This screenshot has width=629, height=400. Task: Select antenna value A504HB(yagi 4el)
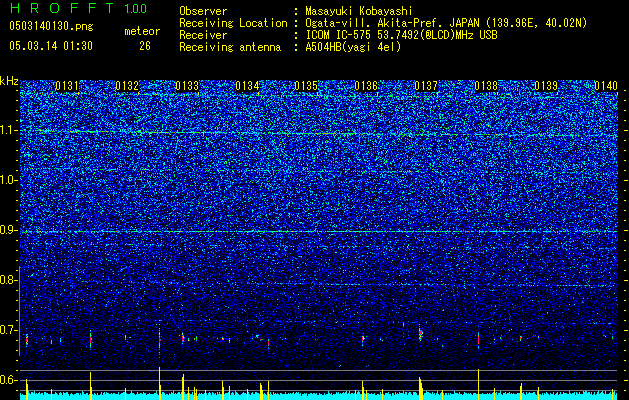tap(353, 47)
